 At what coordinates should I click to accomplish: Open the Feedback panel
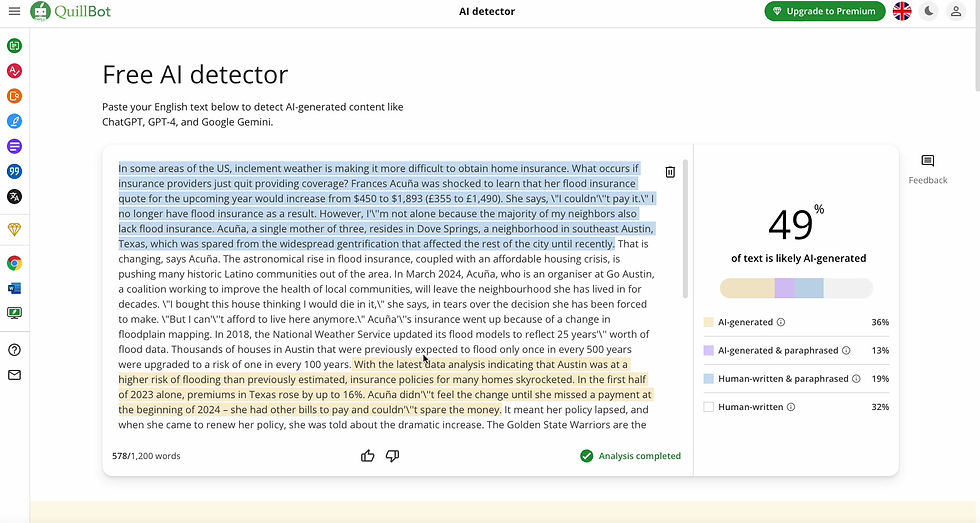[x=928, y=169]
